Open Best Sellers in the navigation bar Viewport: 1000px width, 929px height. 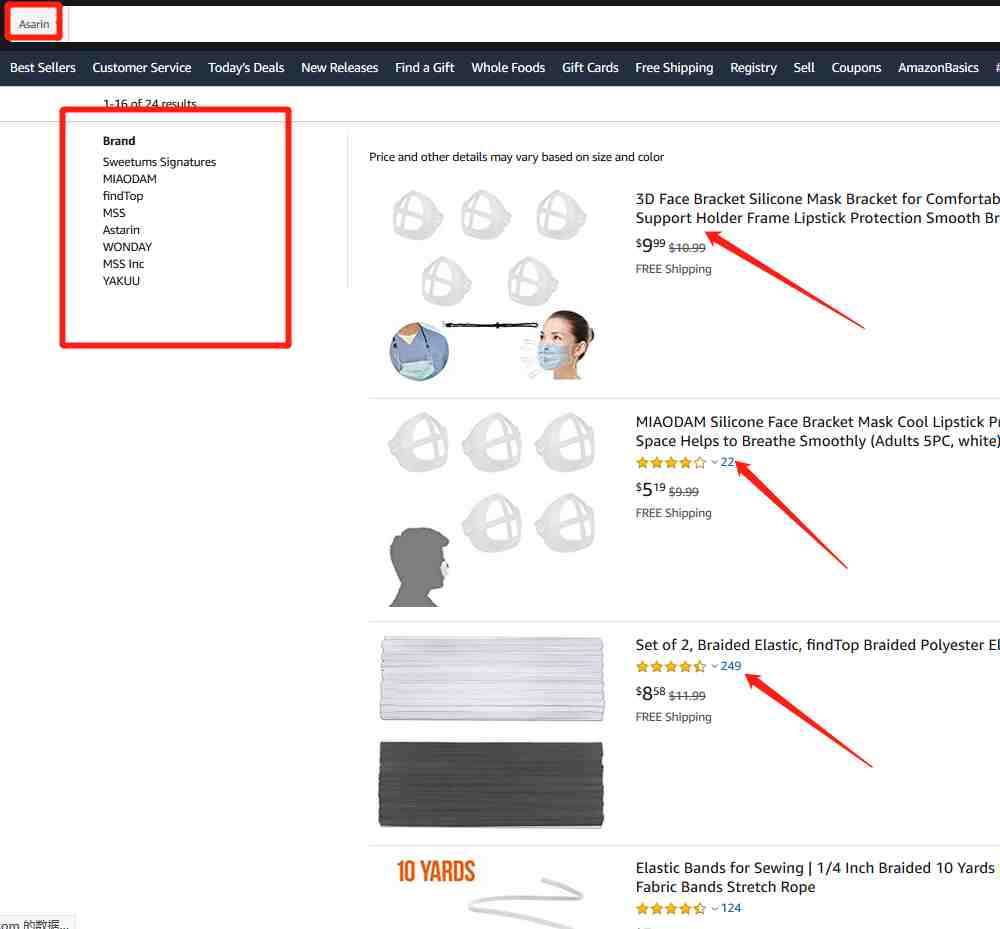(x=43, y=68)
